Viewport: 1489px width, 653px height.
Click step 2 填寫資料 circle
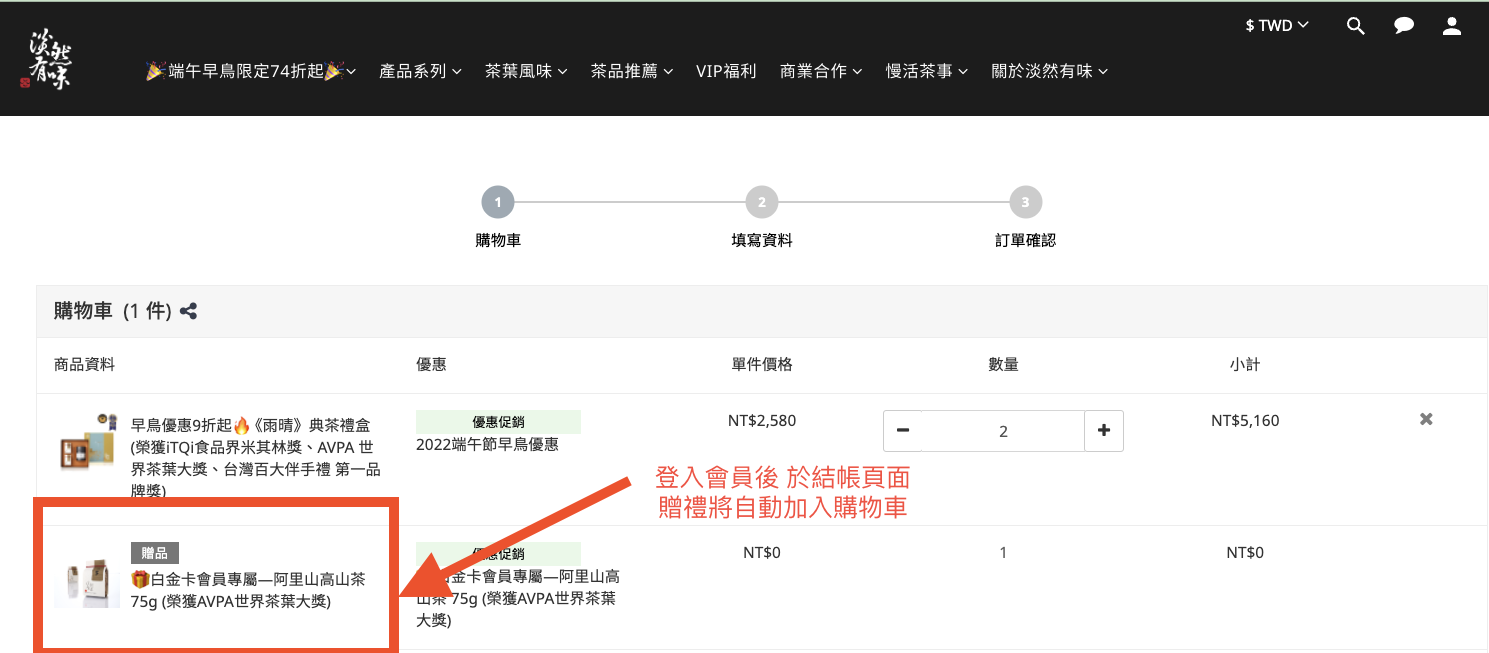pos(761,203)
